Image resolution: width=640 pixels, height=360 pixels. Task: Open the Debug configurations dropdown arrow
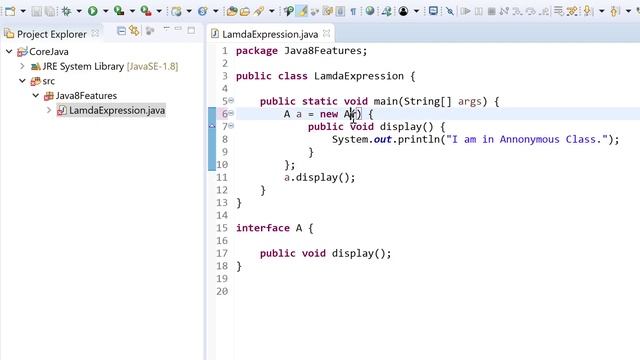[79, 11]
